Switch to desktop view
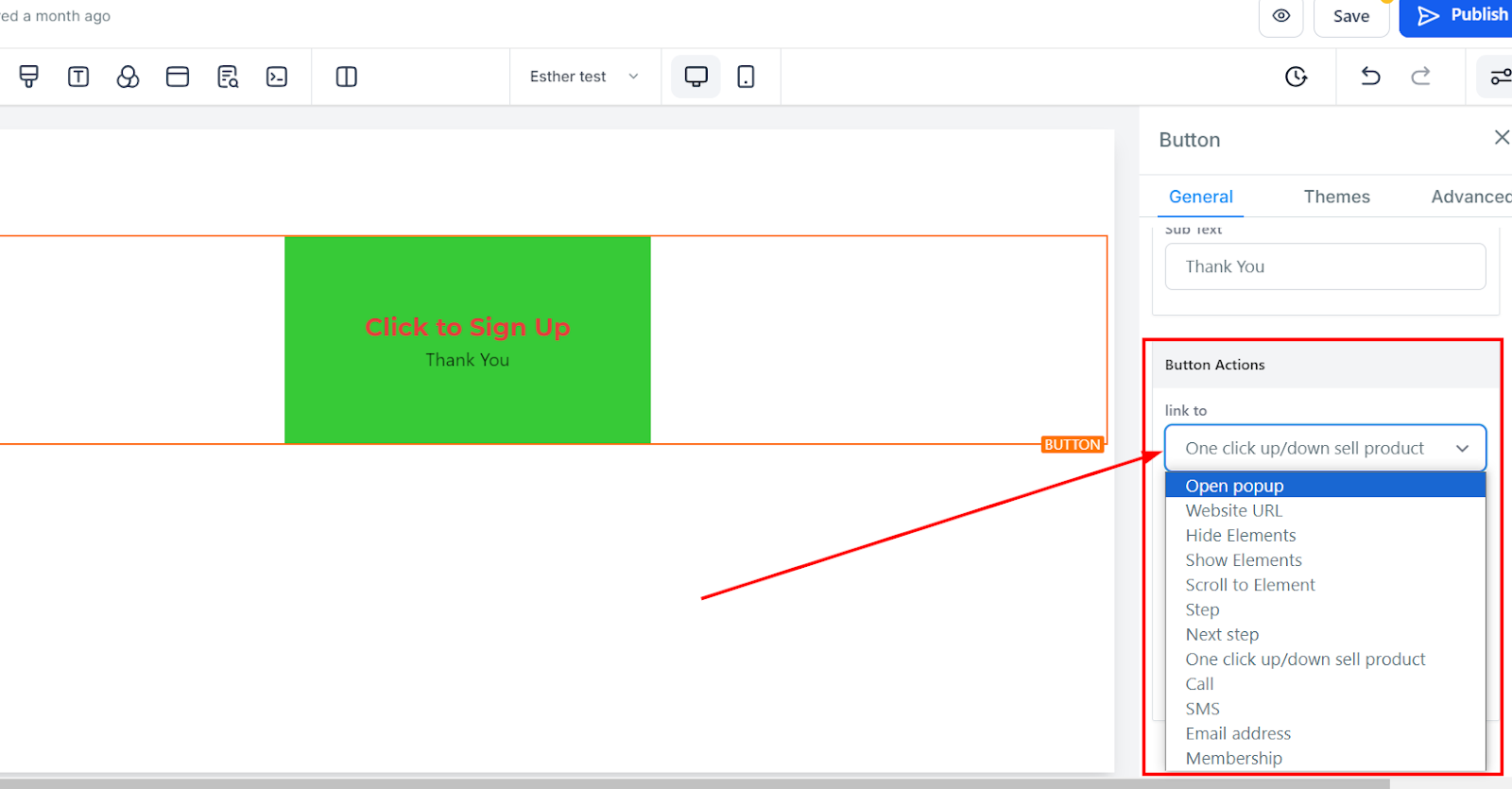The image size is (1512, 789). tap(696, 77)
